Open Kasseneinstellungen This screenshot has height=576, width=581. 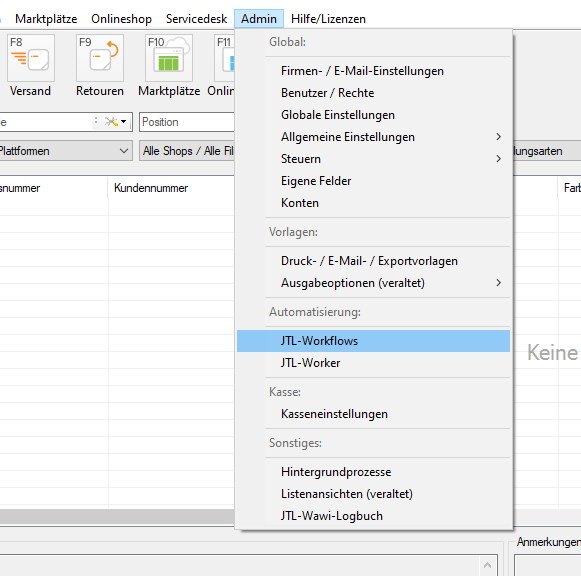[374, 414]
